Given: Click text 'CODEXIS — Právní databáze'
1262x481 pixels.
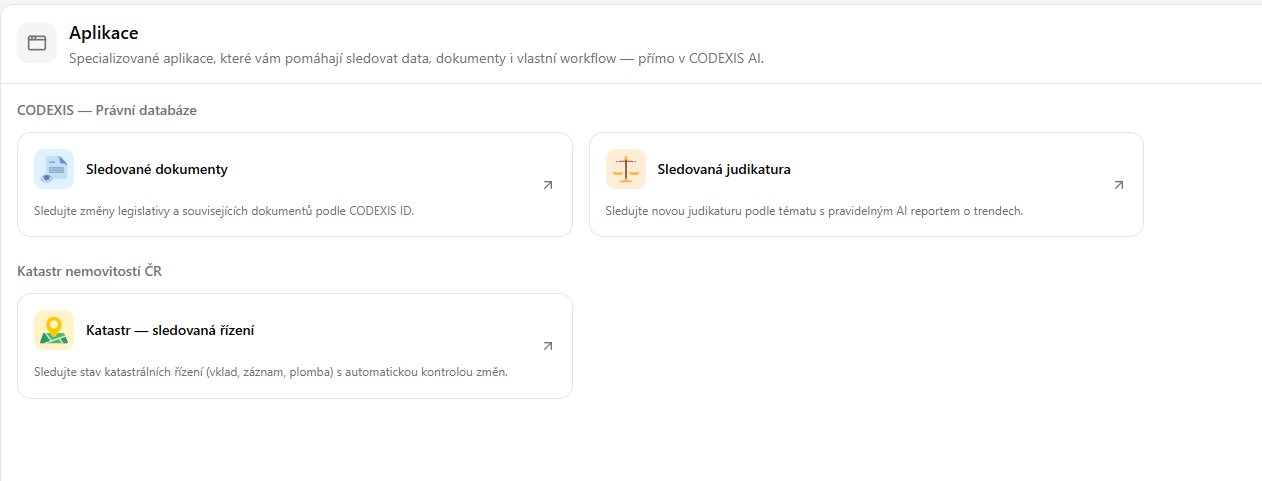Looking at the screenshot, I should (x=107, y=110).
